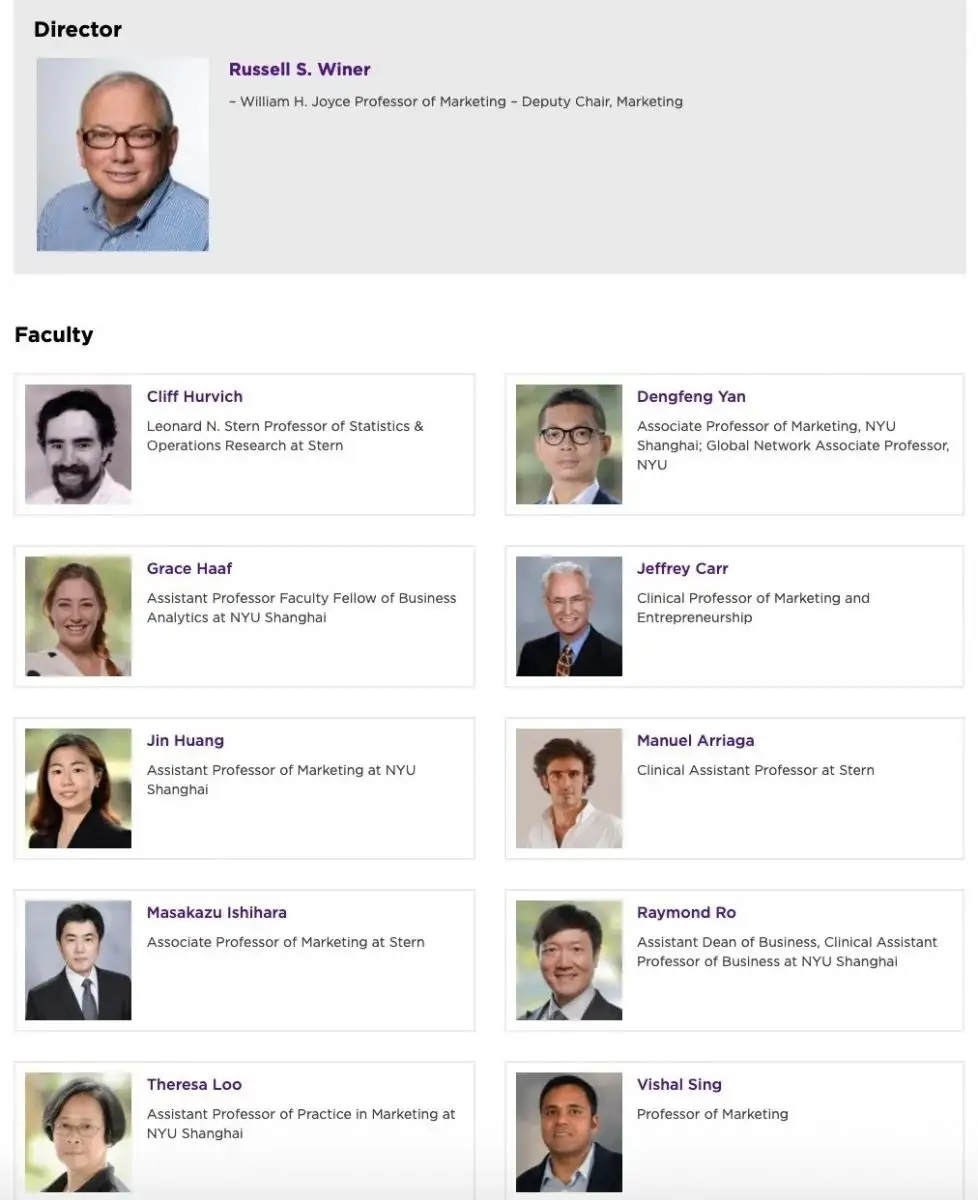Click Masakazu Ishihara's headshot
This screenshot has height=1200, width=978.
tap(78, 960)
